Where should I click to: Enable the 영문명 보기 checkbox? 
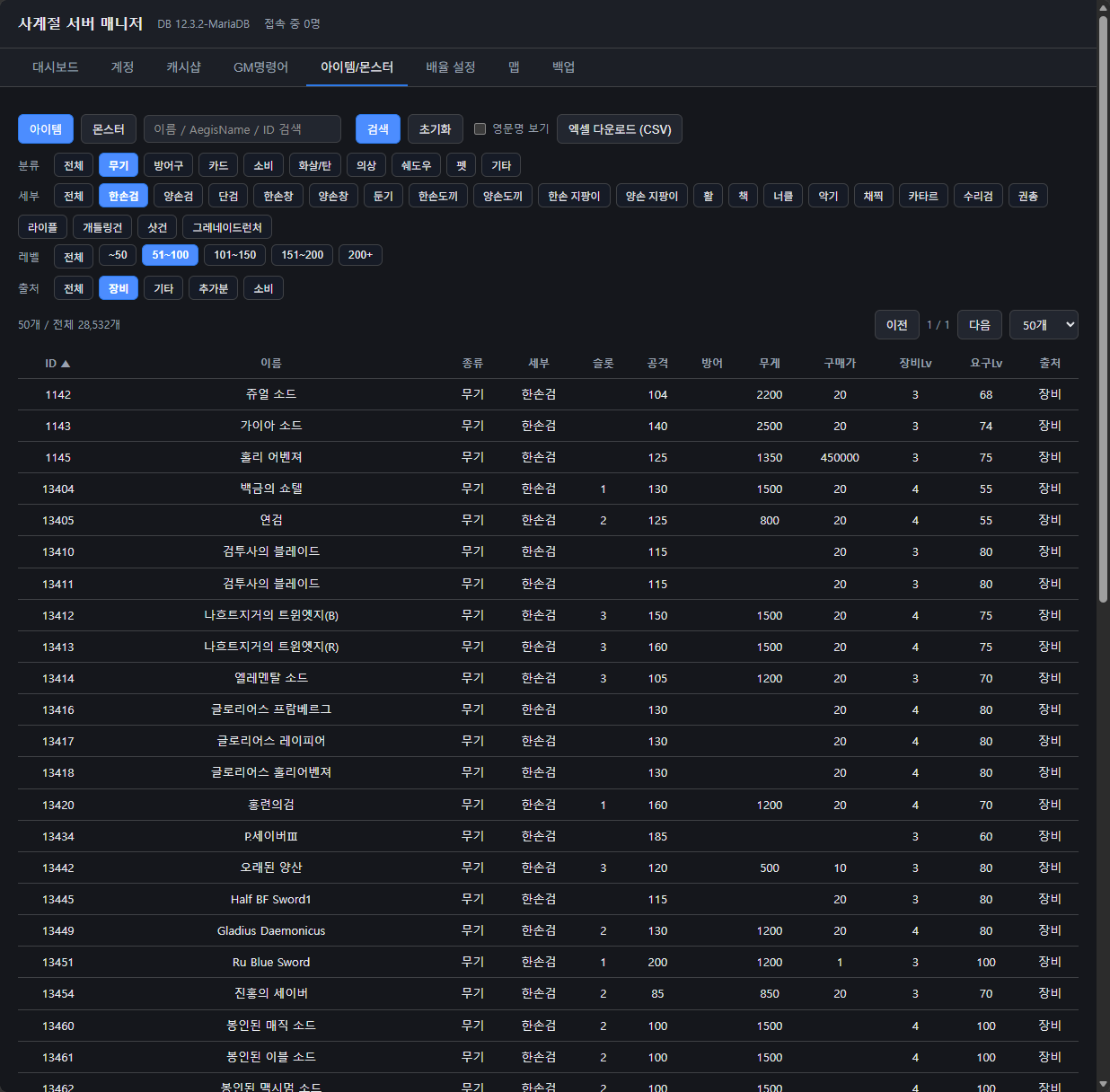(480, 128)
